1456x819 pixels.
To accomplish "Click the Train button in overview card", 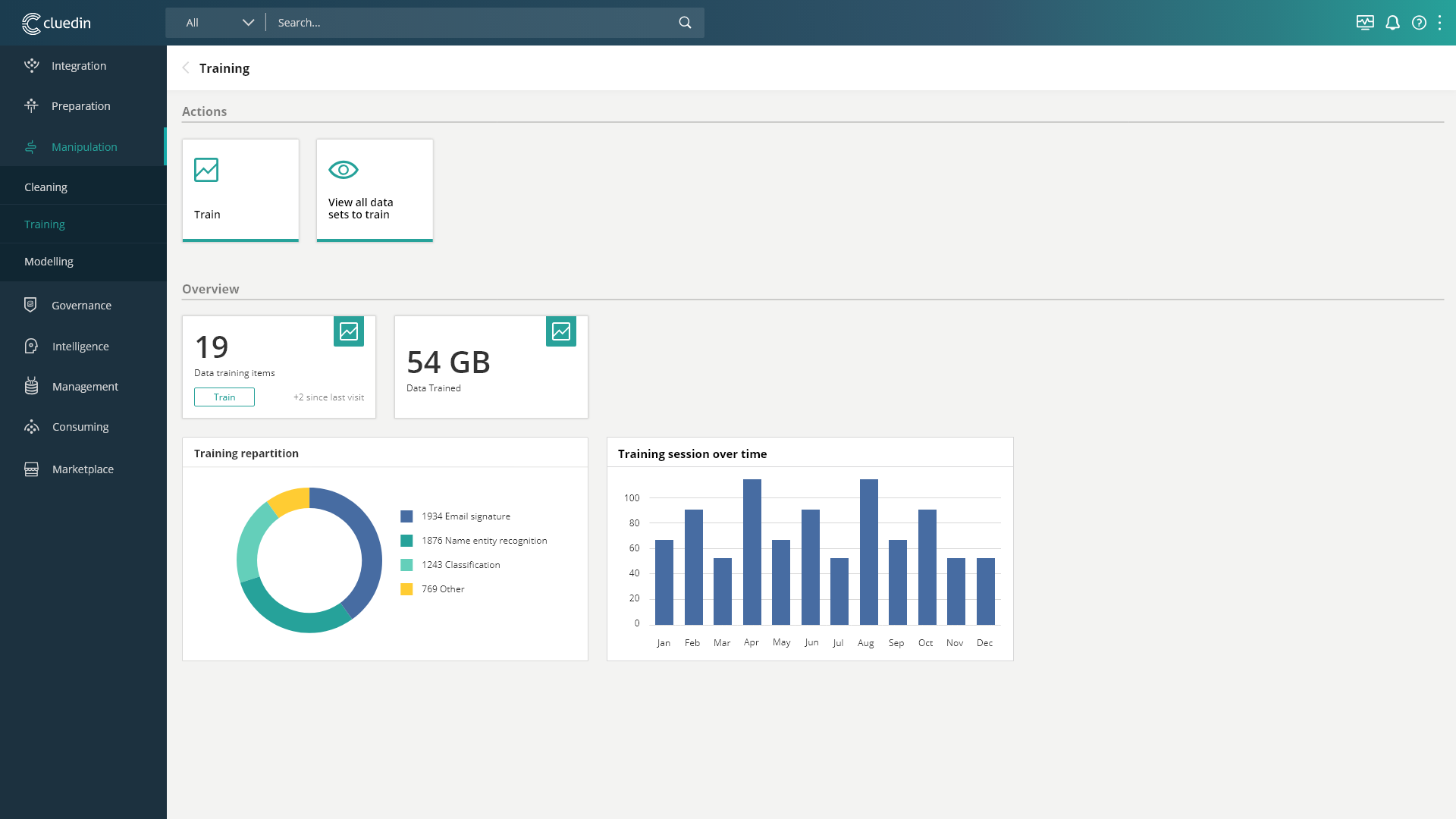I will (x=224, y=397).
